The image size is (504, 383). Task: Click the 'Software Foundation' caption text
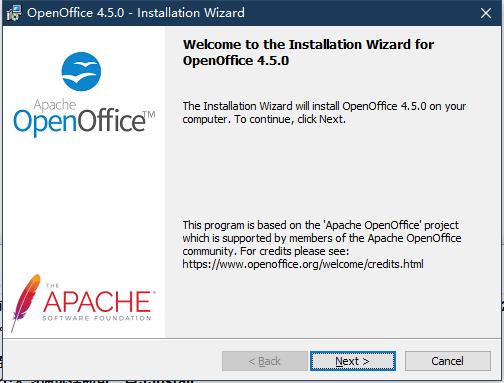pos(97,318)
